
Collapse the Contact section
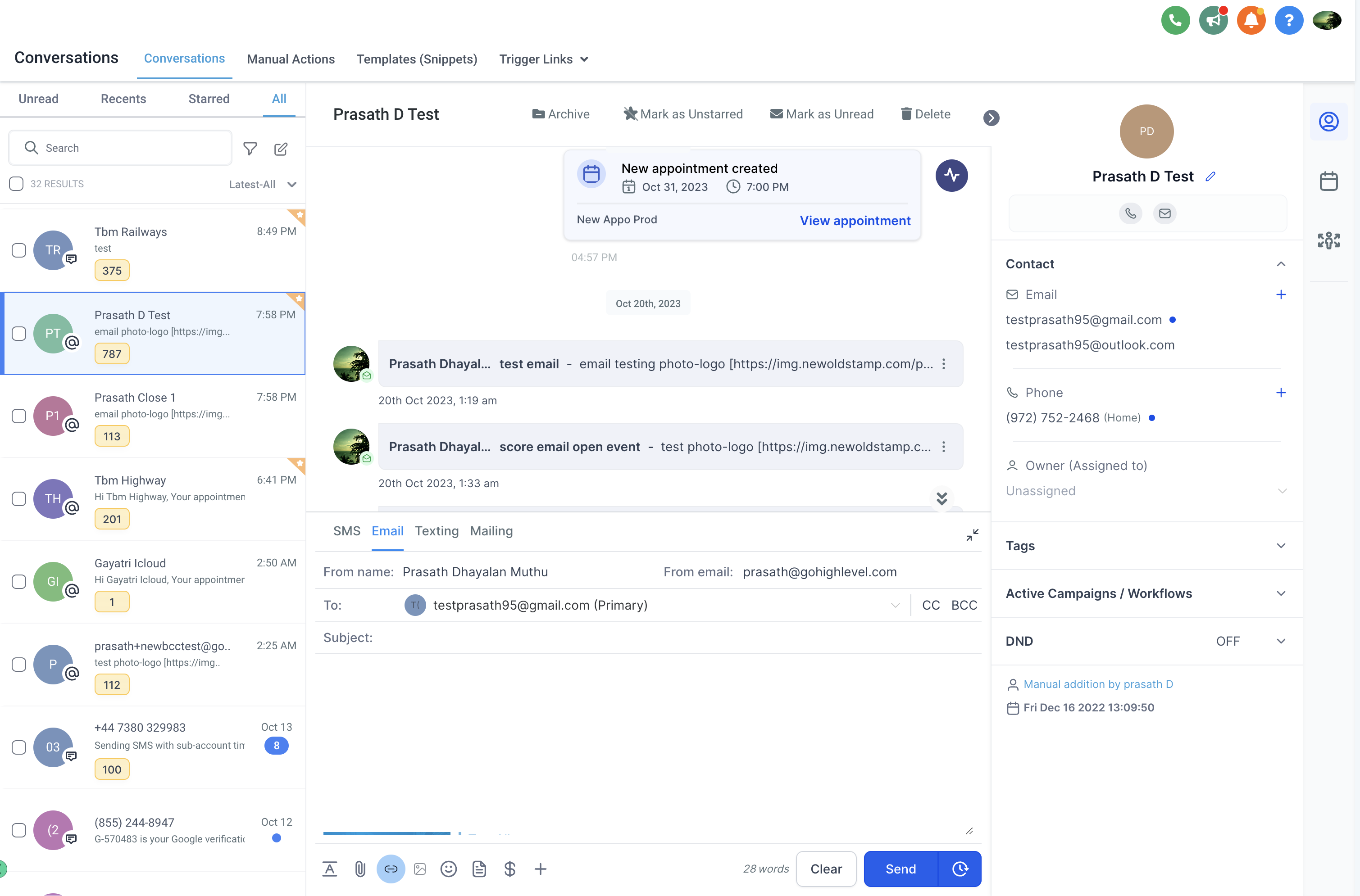coord(1281,264)
